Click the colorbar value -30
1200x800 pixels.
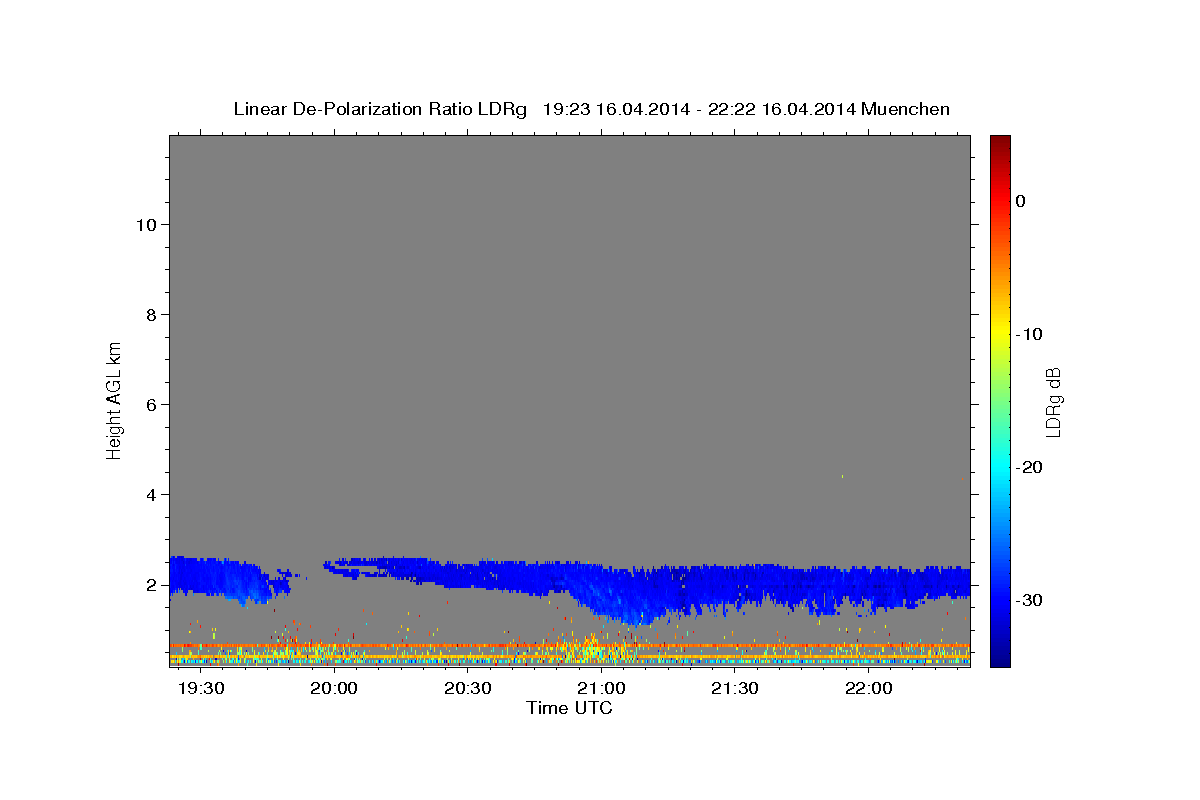click(x=1029, y=600)
